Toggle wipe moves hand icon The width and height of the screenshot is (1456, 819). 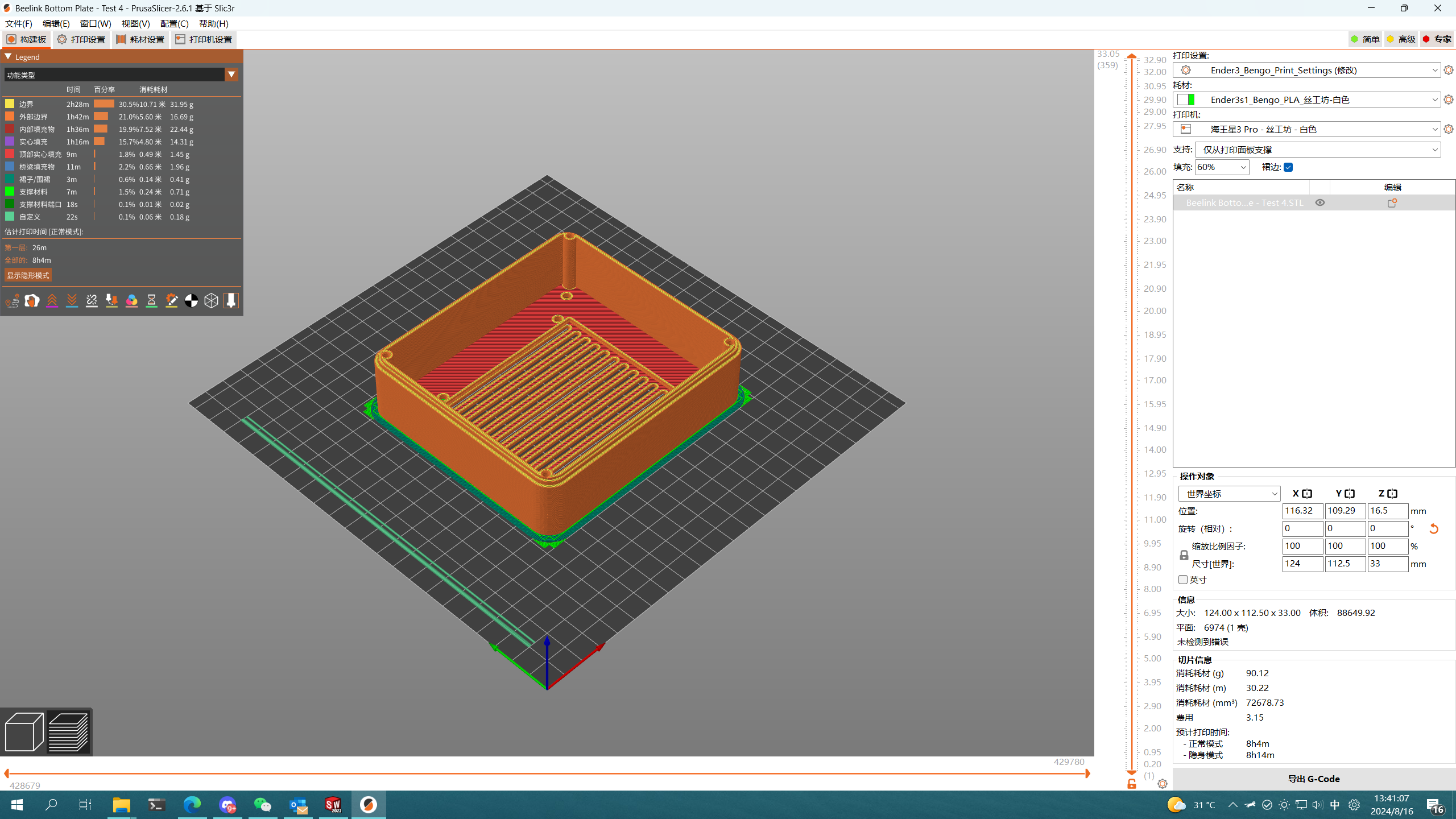tap(32, 301)
